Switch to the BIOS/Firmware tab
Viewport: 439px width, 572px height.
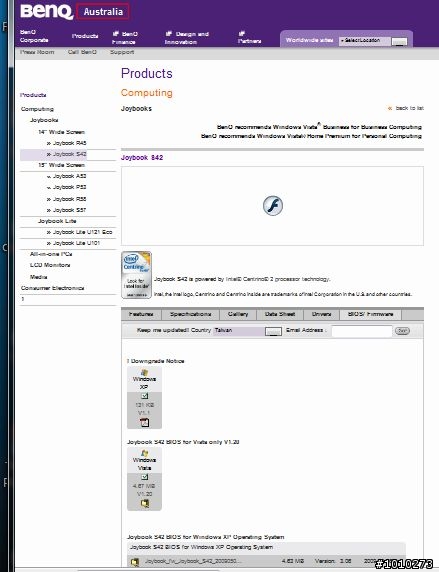370,314
